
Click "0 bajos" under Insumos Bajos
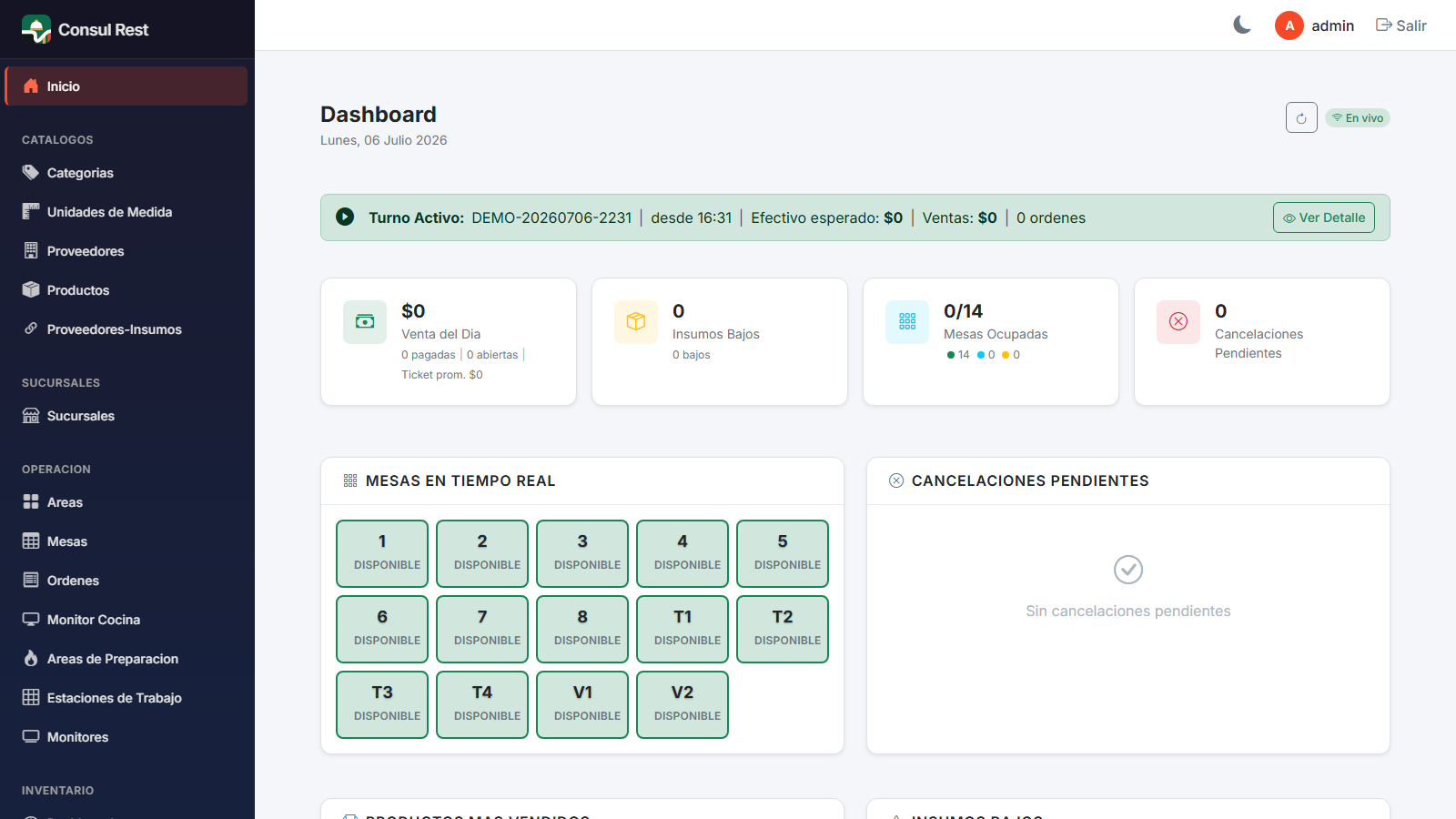(692, 355)
